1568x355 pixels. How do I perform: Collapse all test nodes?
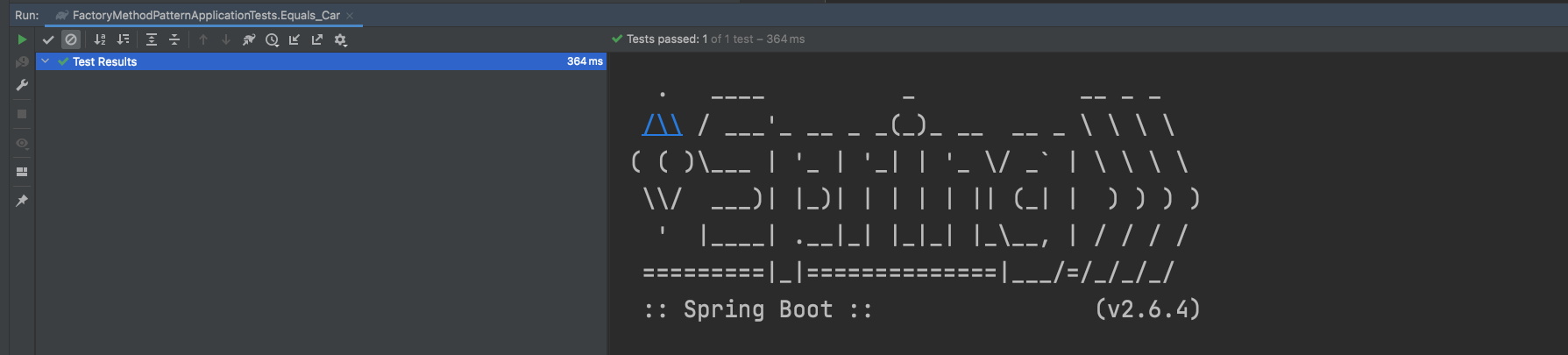174,39
